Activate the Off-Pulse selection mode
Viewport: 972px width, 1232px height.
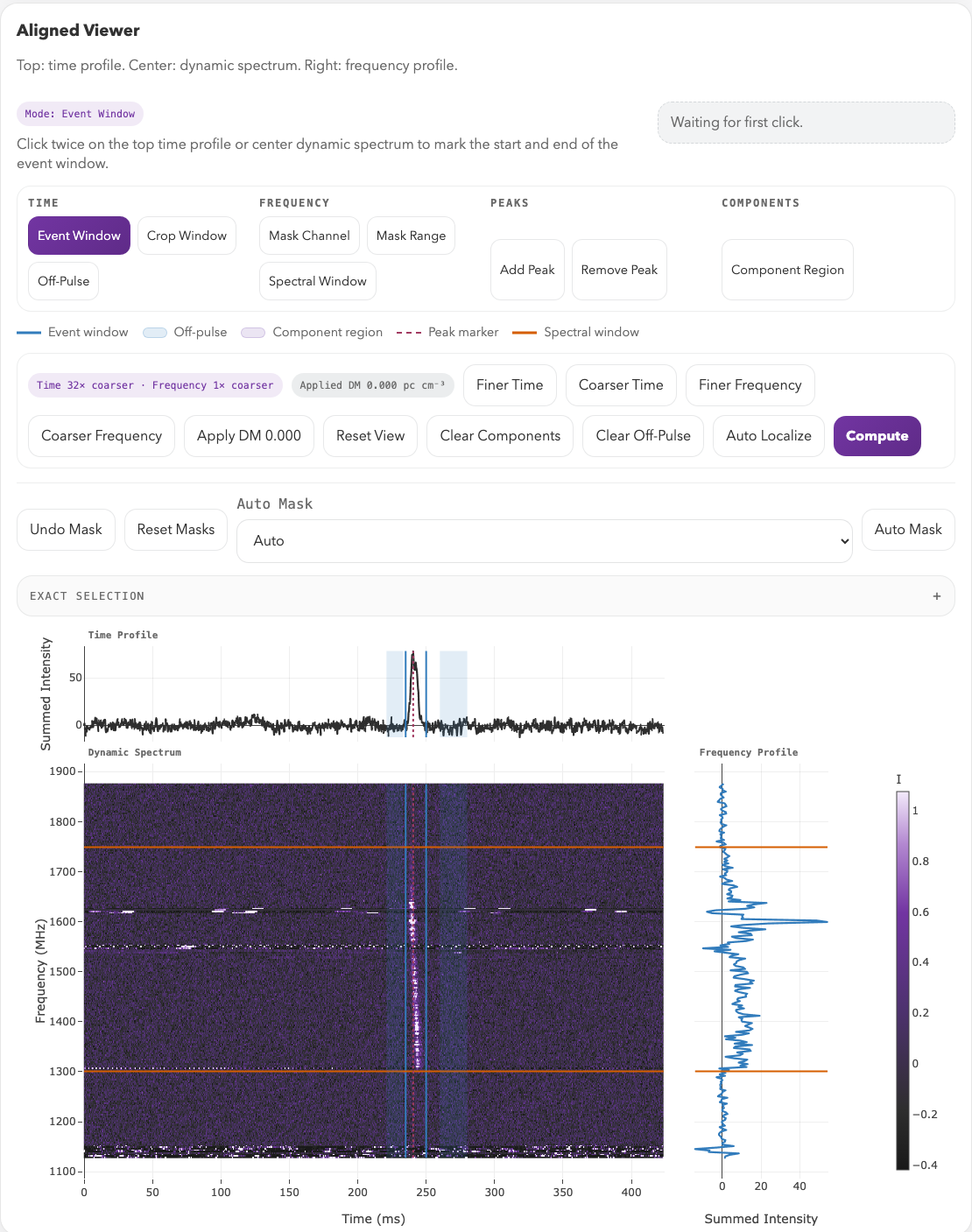coord(63,281)
